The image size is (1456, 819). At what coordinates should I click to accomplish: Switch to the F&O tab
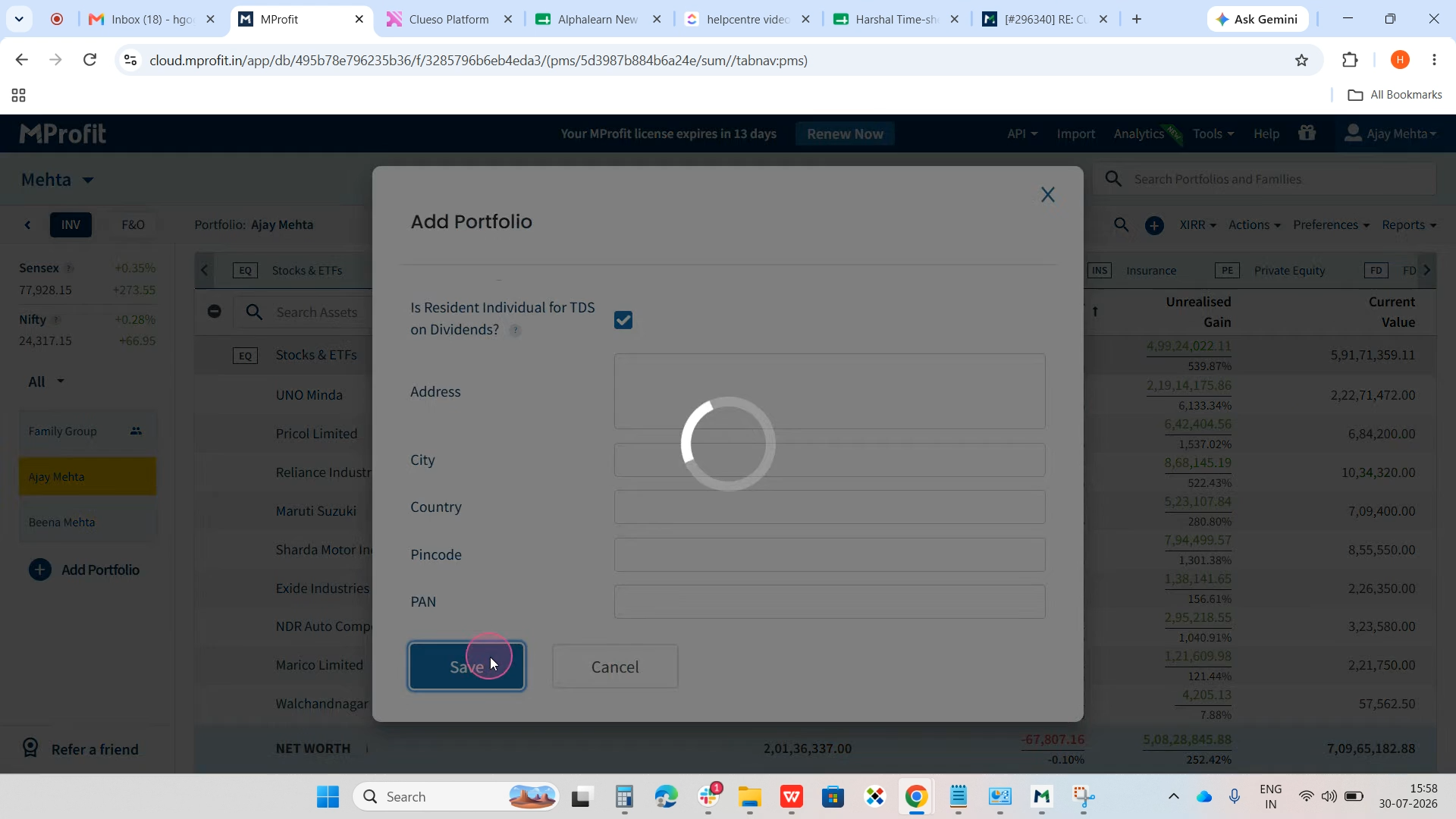(133, 225)
